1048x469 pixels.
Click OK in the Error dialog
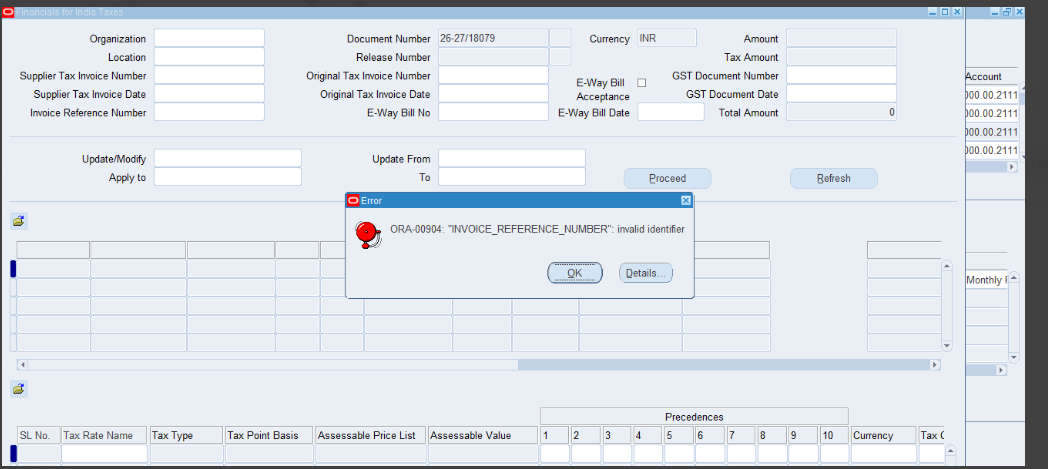[575, 273]
